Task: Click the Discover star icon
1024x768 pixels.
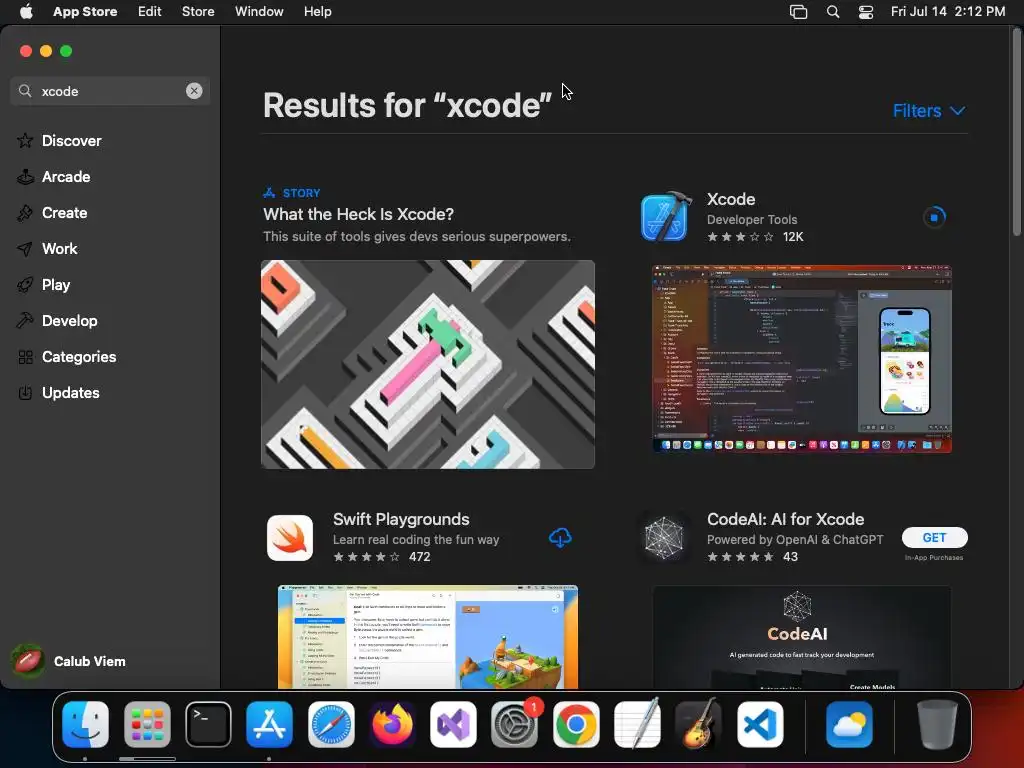Action: point(25,140)
